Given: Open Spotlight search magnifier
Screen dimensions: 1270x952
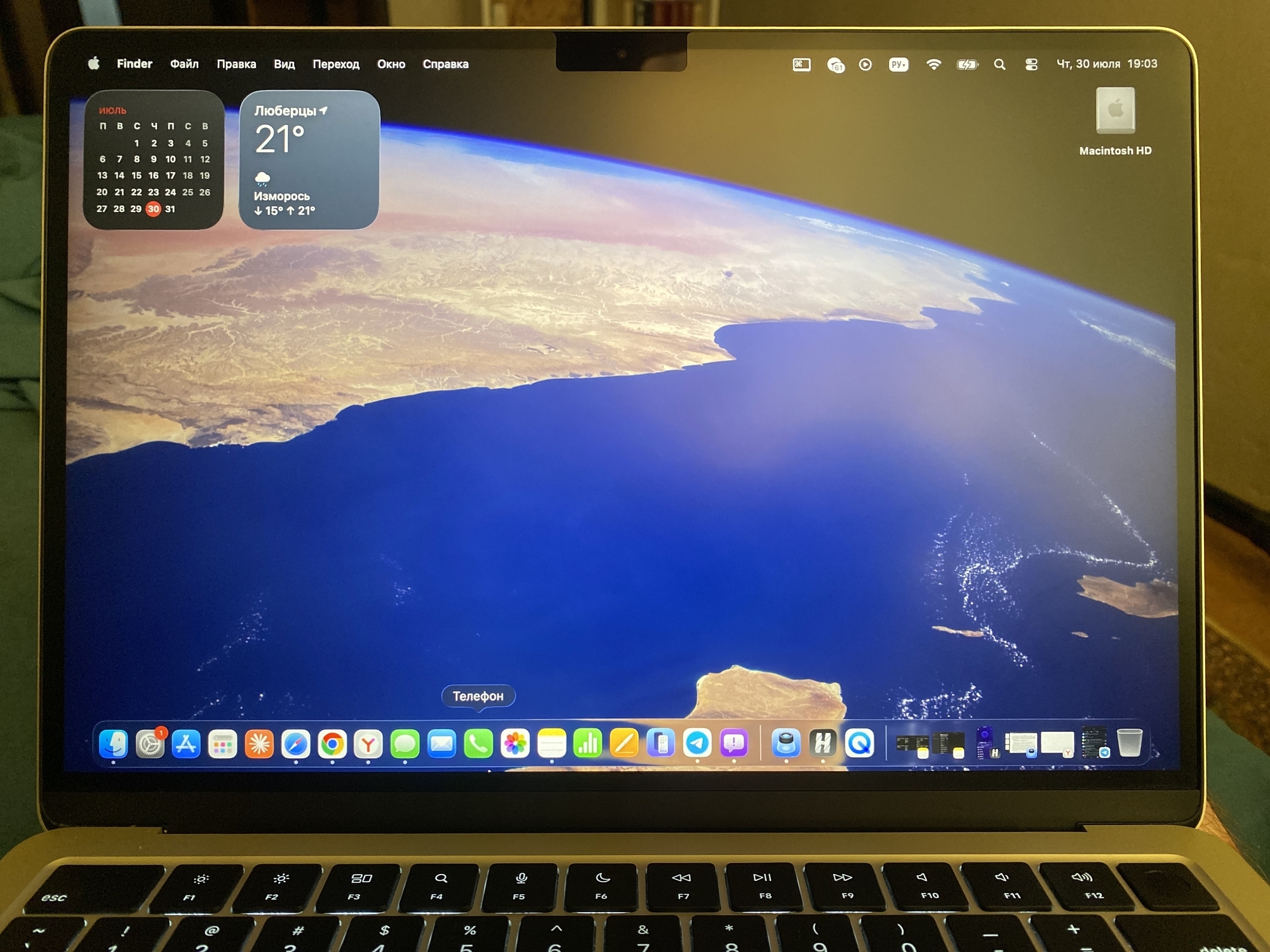Looking at the screenshot, I should click(x=999, y=64).
